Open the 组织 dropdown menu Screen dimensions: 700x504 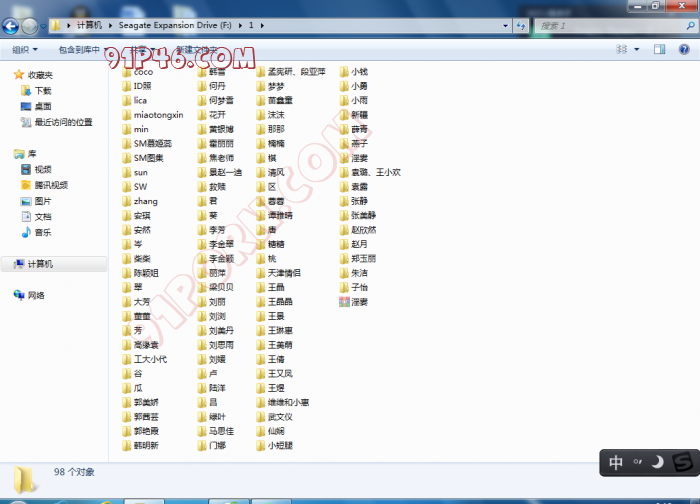click(x=24, y=48)
